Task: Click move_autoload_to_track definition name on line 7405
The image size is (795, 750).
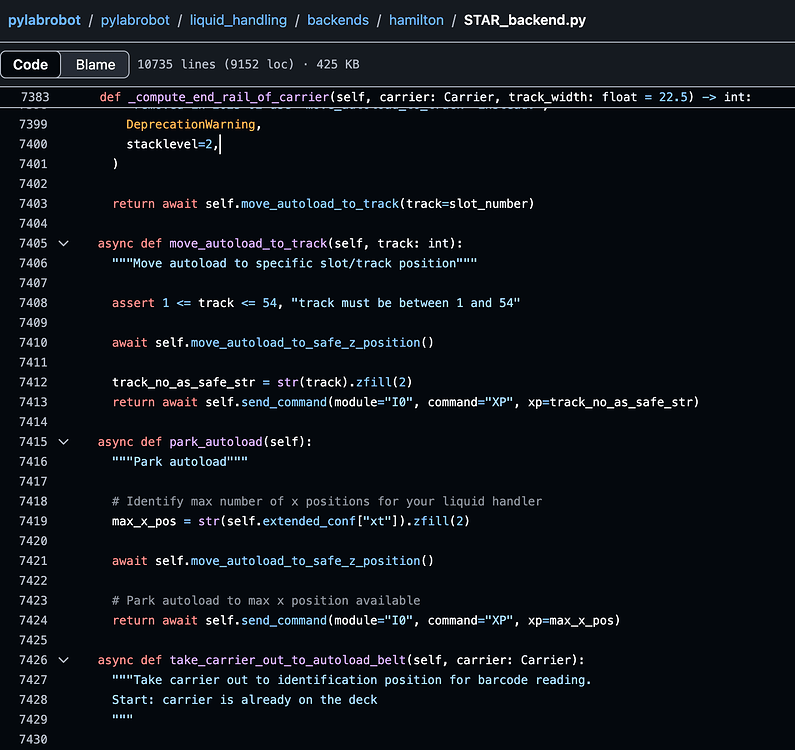Action: pyautogui.click(x=248, y=243)
